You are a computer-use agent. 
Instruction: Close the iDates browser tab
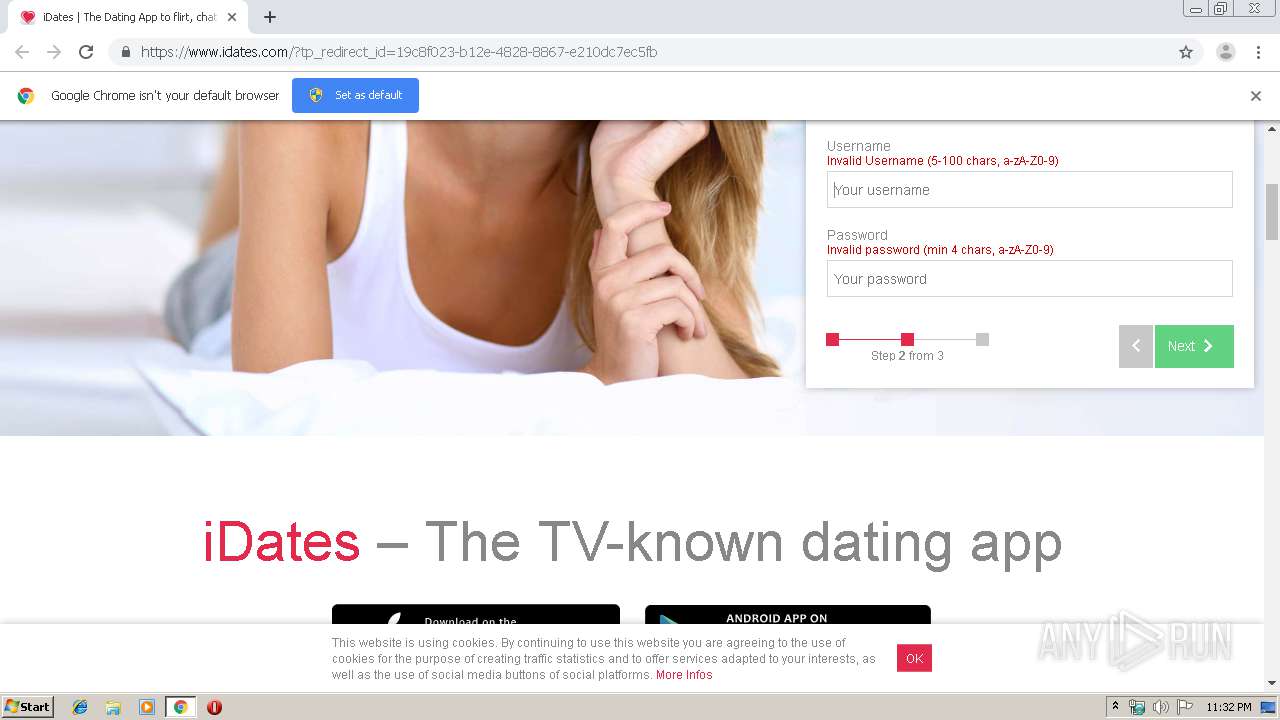pyautogui.click(x=232, y=17)
